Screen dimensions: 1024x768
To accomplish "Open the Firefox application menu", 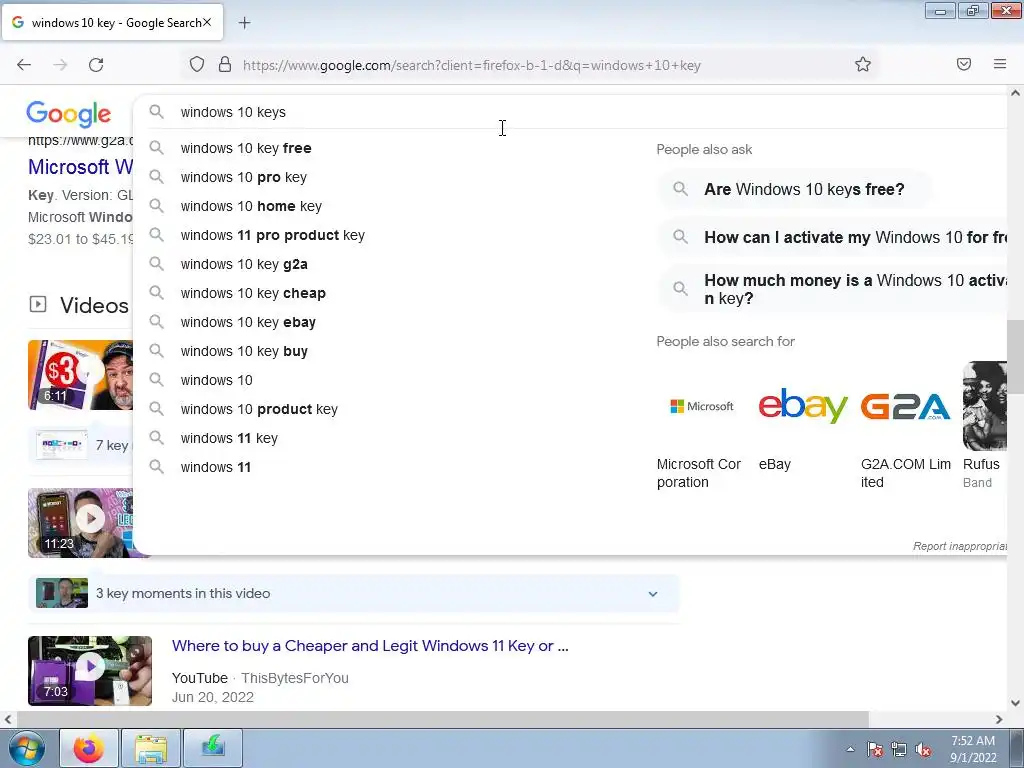I will [1000, 64].
